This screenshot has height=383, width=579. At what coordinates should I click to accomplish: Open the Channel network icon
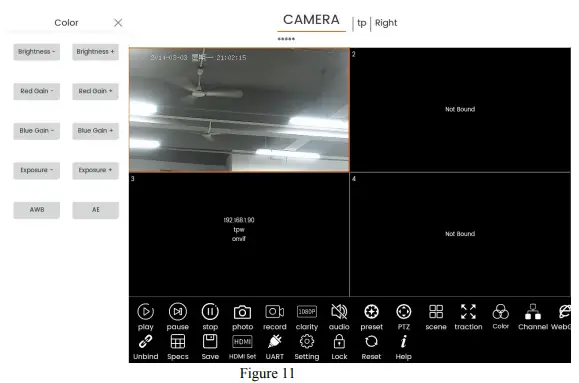pos(533,312)
